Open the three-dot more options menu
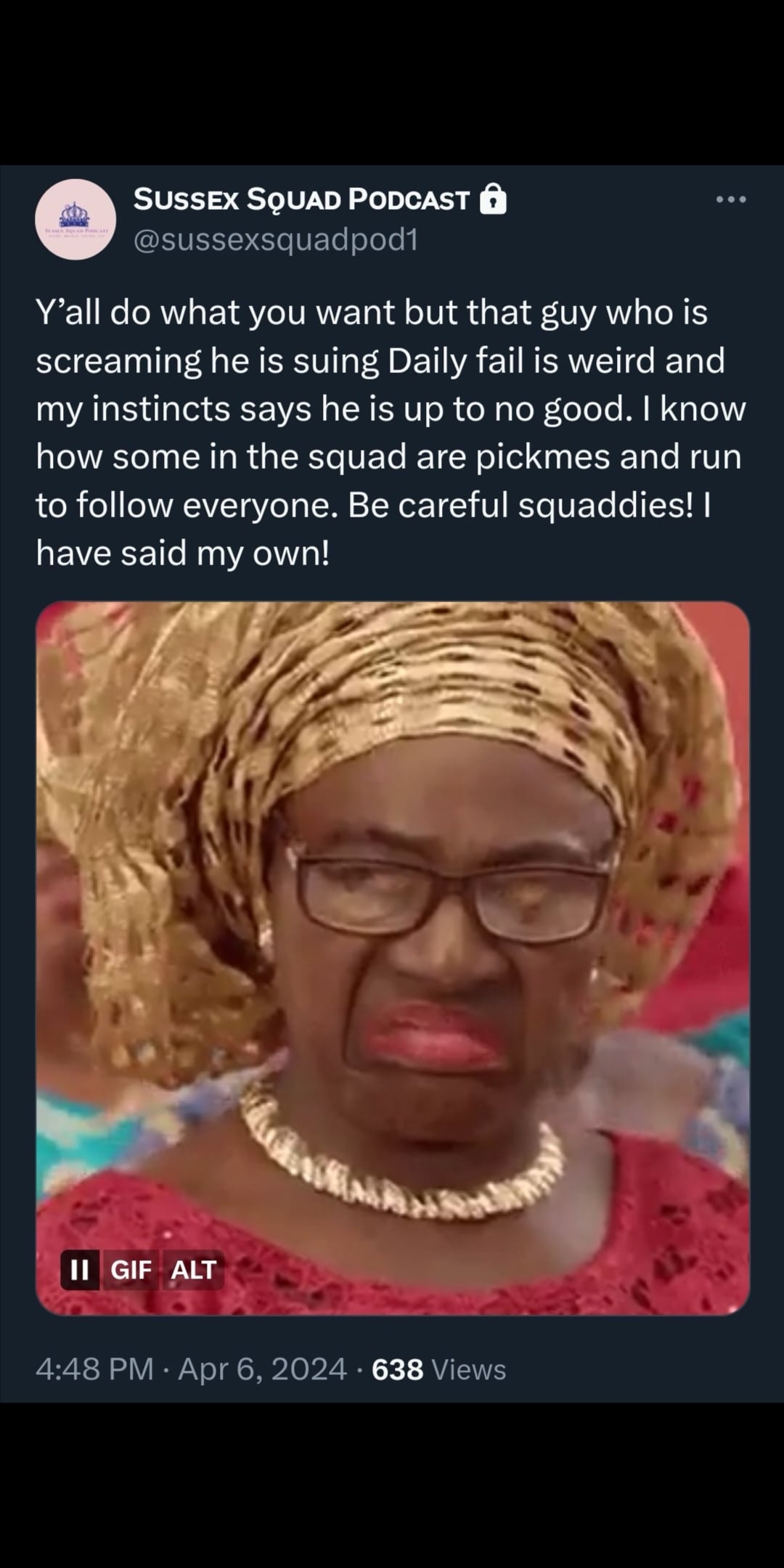 click(x=730, y=200)
